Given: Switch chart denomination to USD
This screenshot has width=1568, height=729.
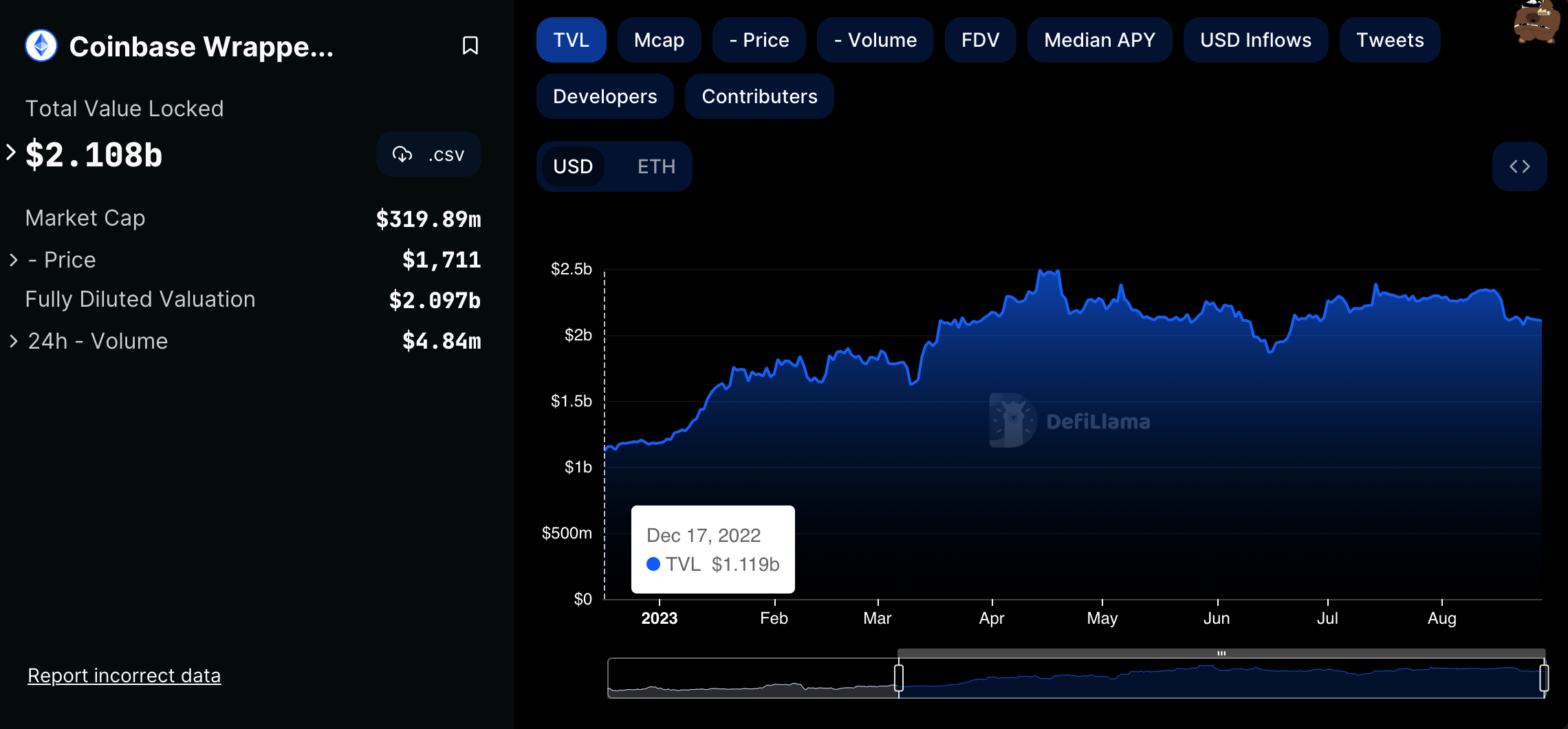Looking at the screenshot, I should [x=573, y=166].
